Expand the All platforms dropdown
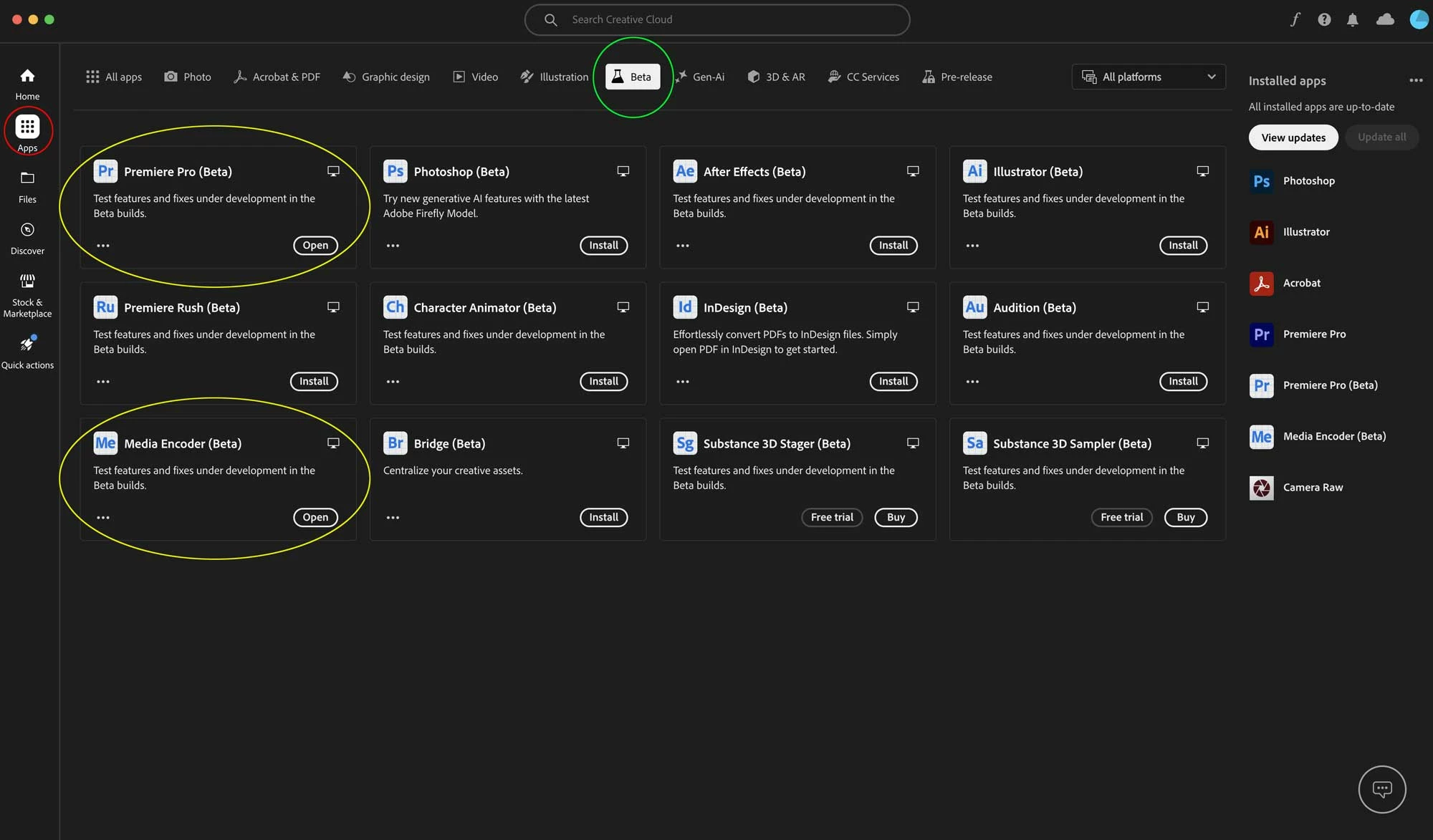Image resolution: width=1433 pixels, height=840 pixels. 1149,77
